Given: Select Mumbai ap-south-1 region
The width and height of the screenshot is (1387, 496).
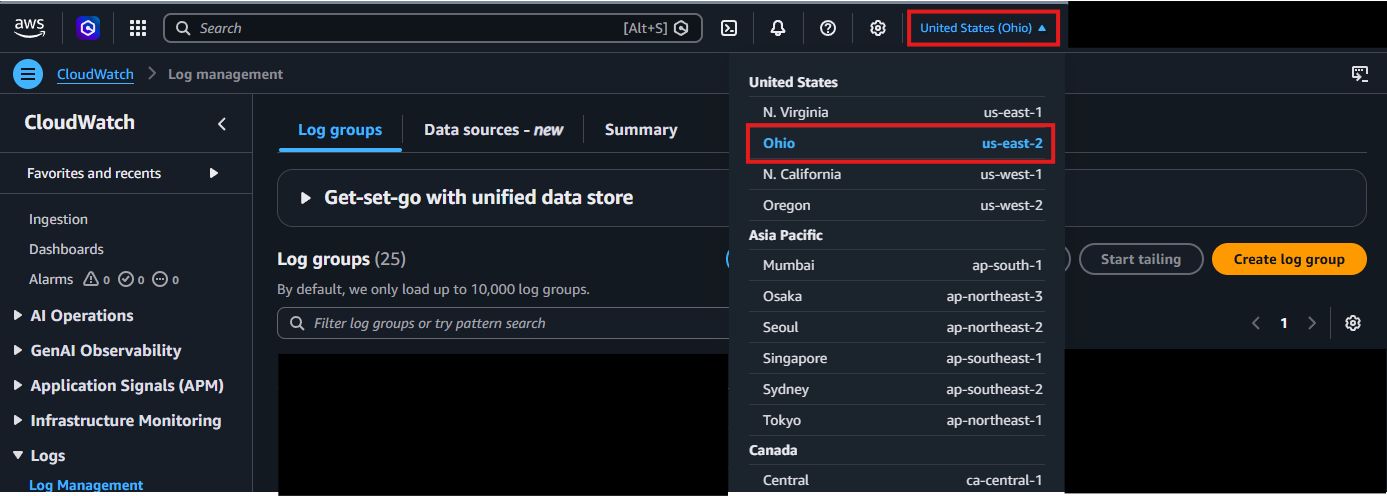Looking at the screenshot, I should [x=897, y=265].
